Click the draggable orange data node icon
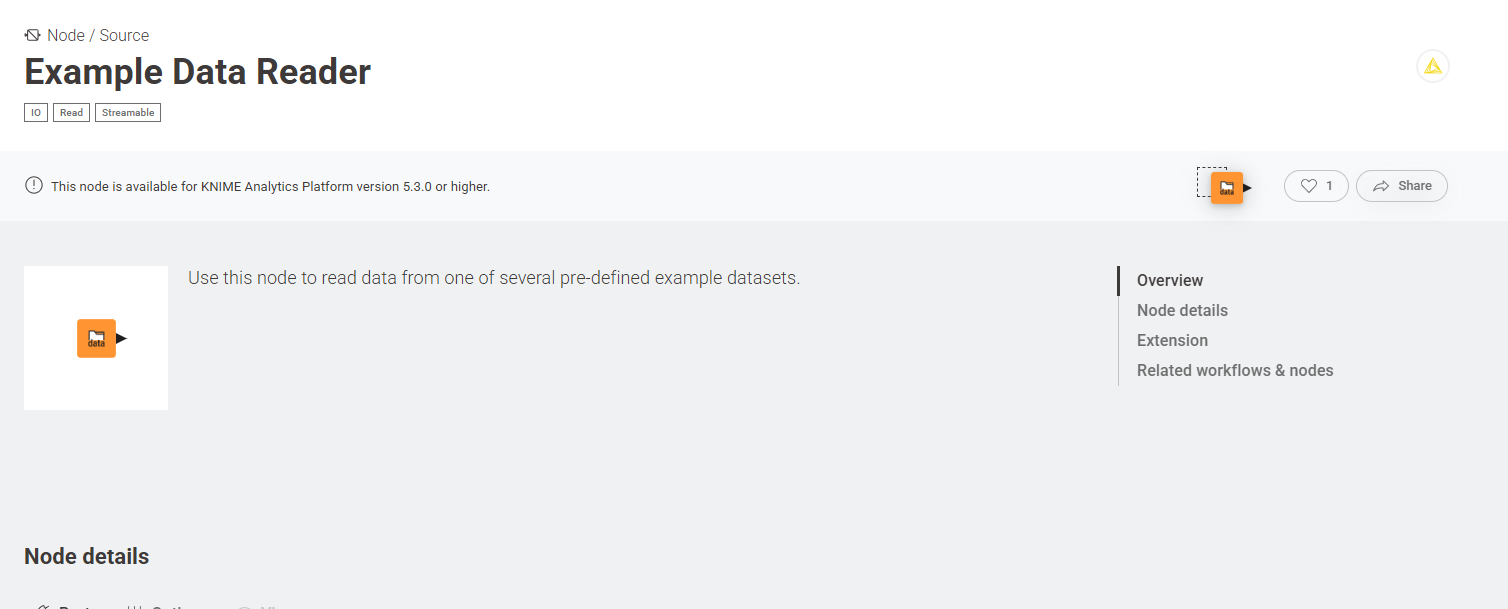This screenshot has height=609, width=1508. click(x=1226, y=187)
